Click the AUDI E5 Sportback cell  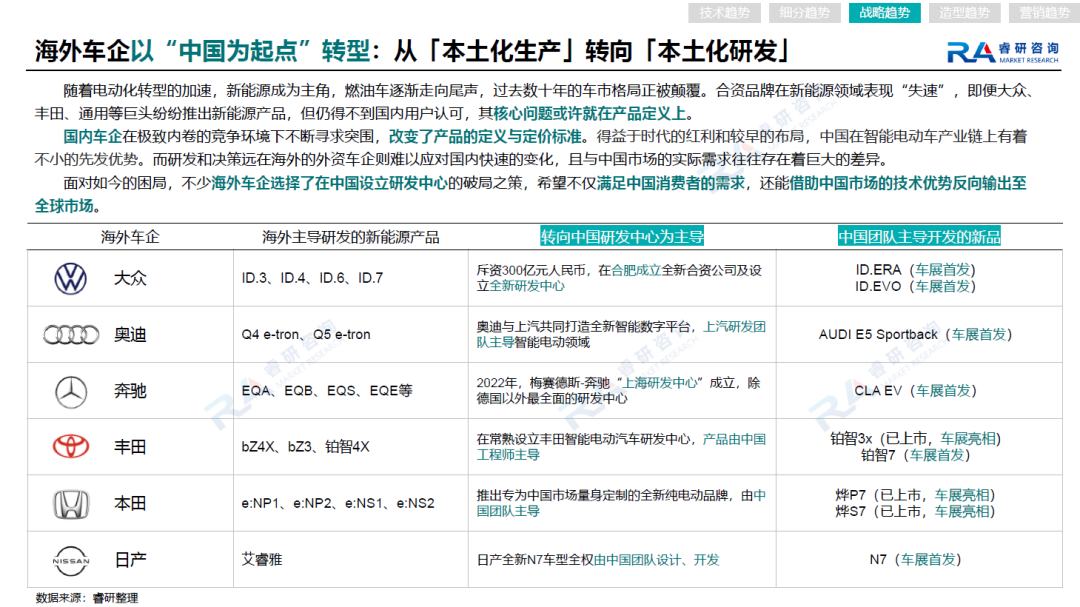click(878, 335)
